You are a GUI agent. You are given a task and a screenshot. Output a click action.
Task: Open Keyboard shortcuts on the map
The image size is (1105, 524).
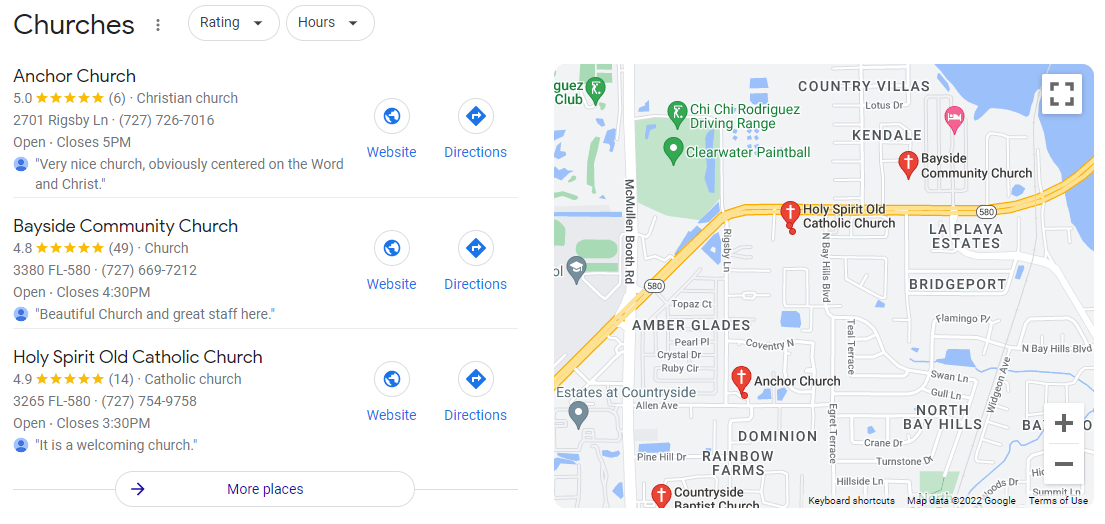pyautogui.click(x=851, y=501)
